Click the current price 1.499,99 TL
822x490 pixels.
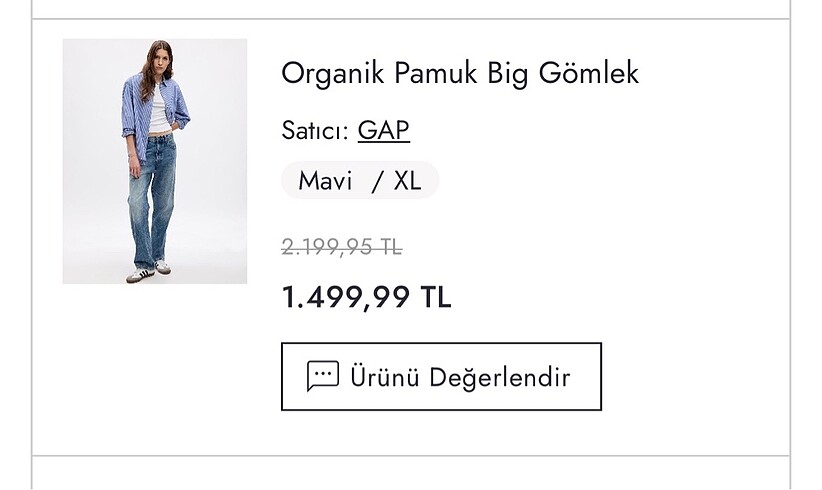coord(366,297)
